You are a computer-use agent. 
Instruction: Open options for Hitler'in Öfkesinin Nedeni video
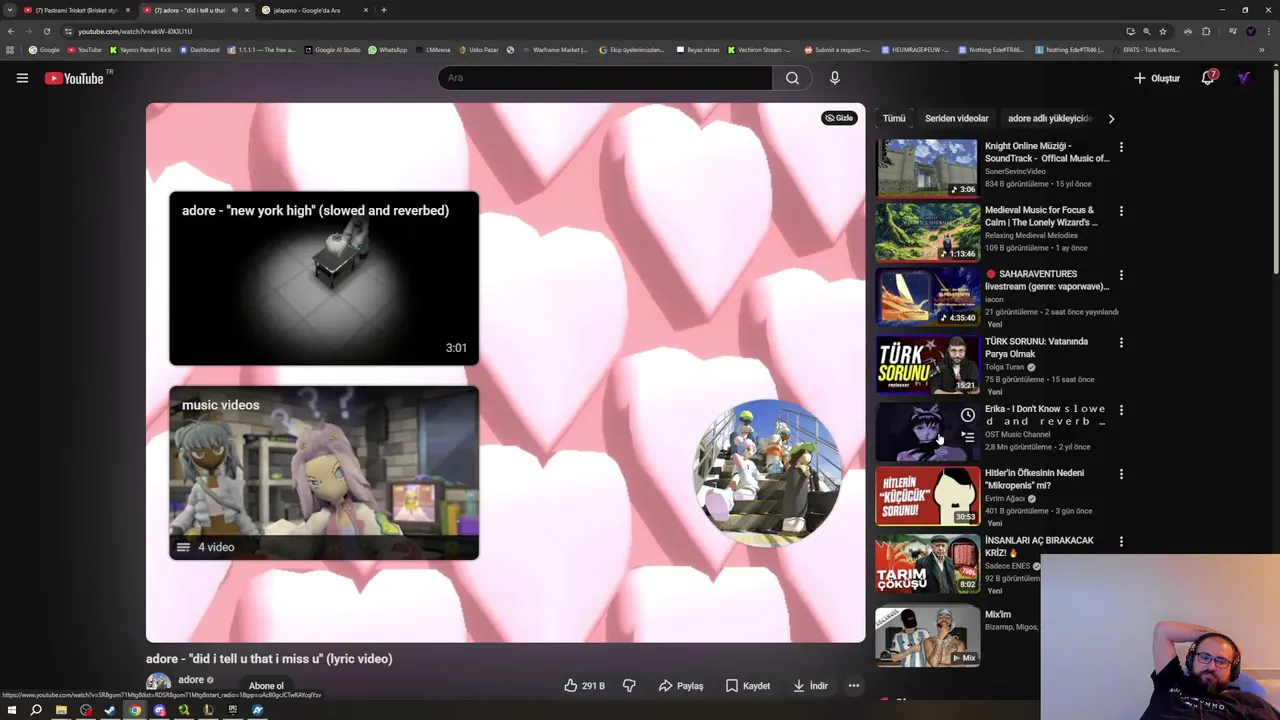(1121, 474)
